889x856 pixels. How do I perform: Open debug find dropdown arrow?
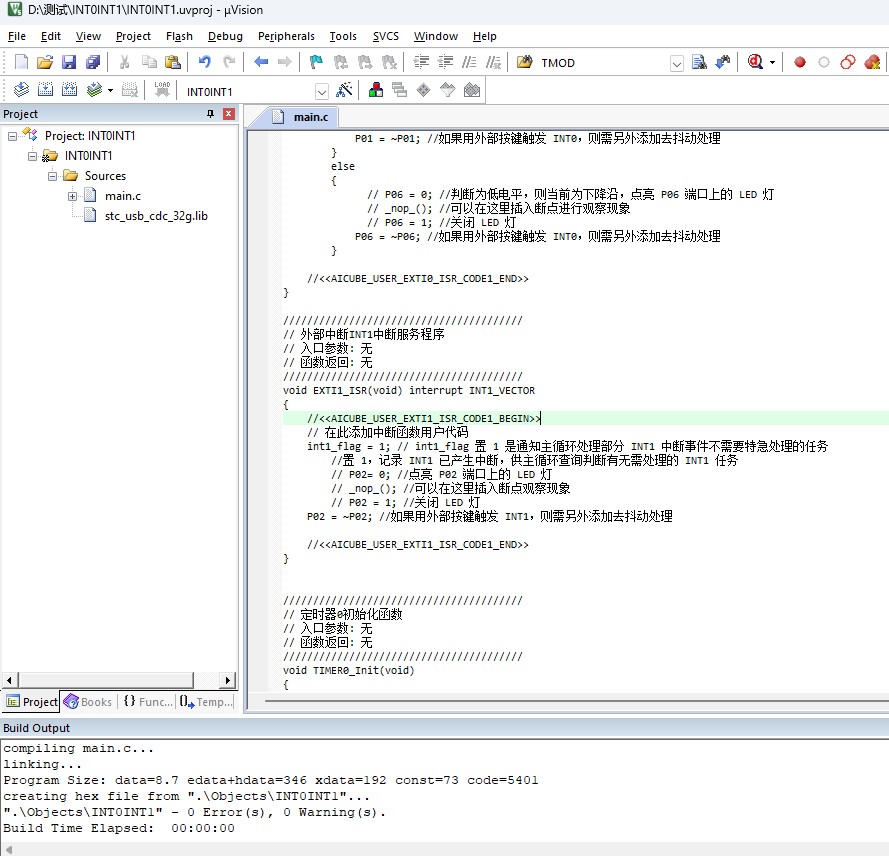(772, 62)
